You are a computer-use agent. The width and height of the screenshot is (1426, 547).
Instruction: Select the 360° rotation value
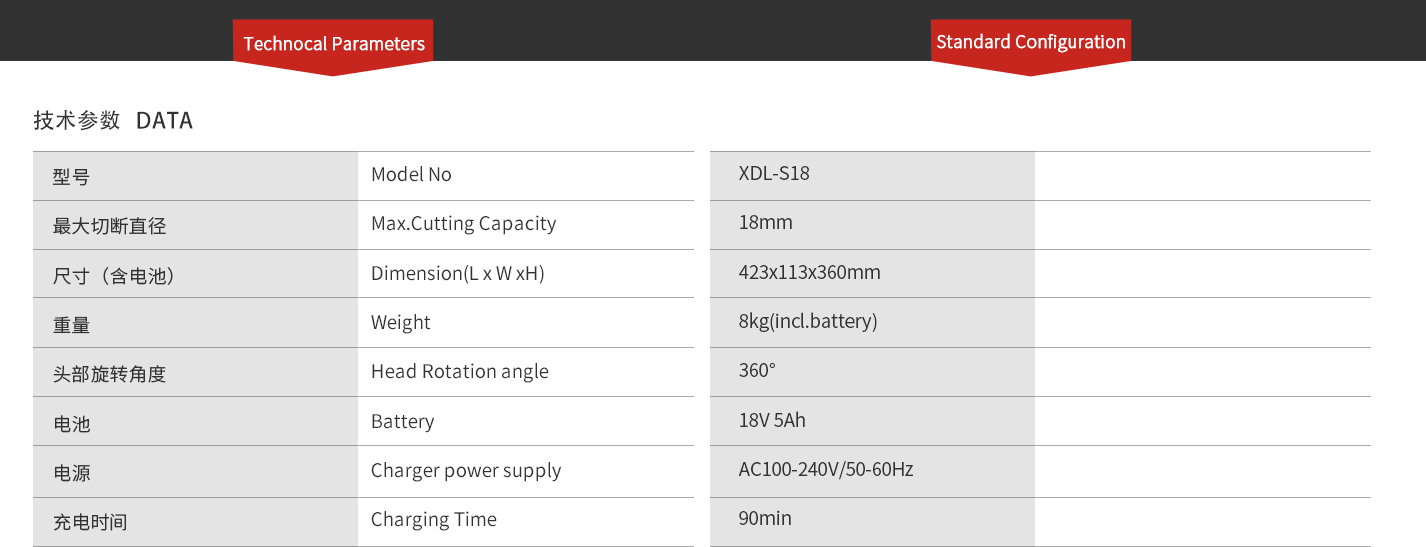tap(757, 371)
